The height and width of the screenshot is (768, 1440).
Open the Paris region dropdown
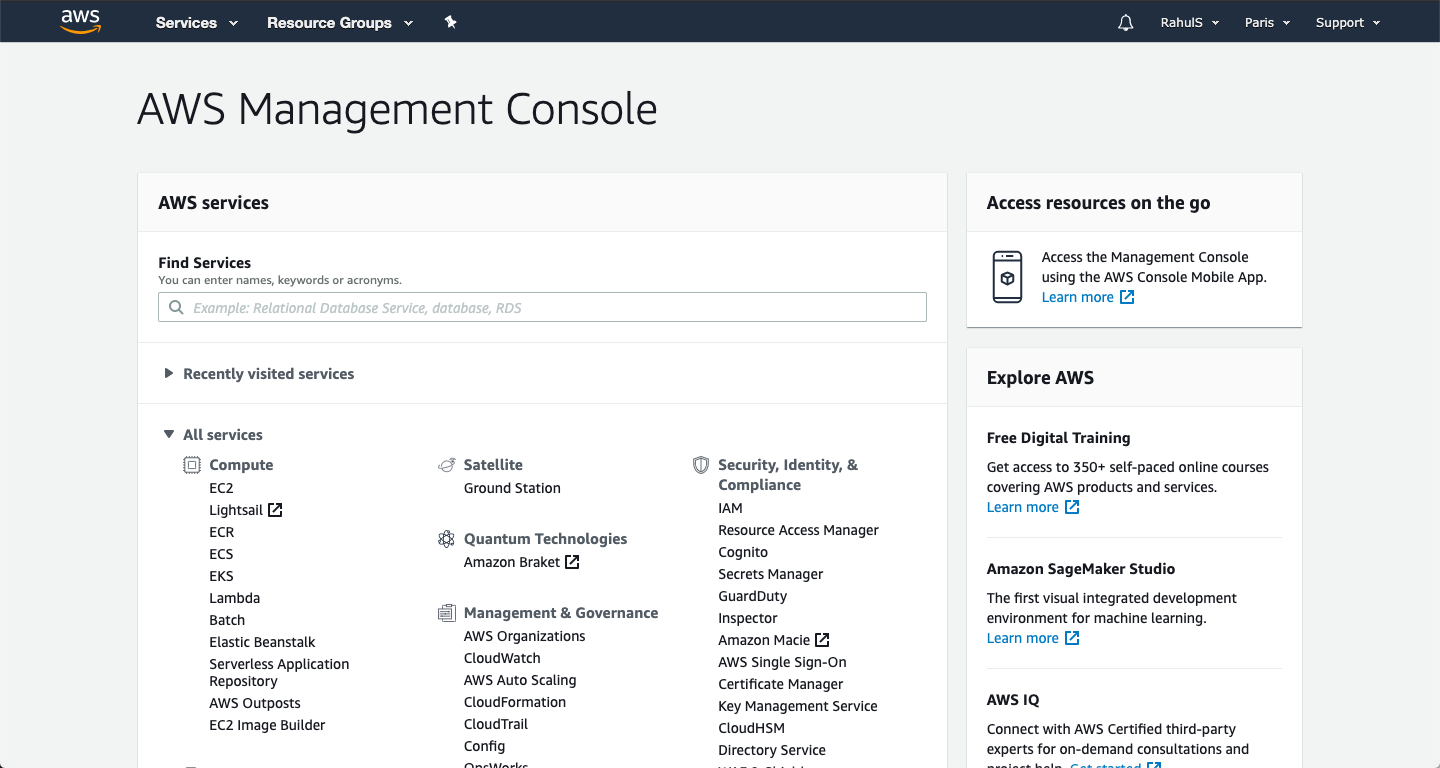coord(1267,23)
